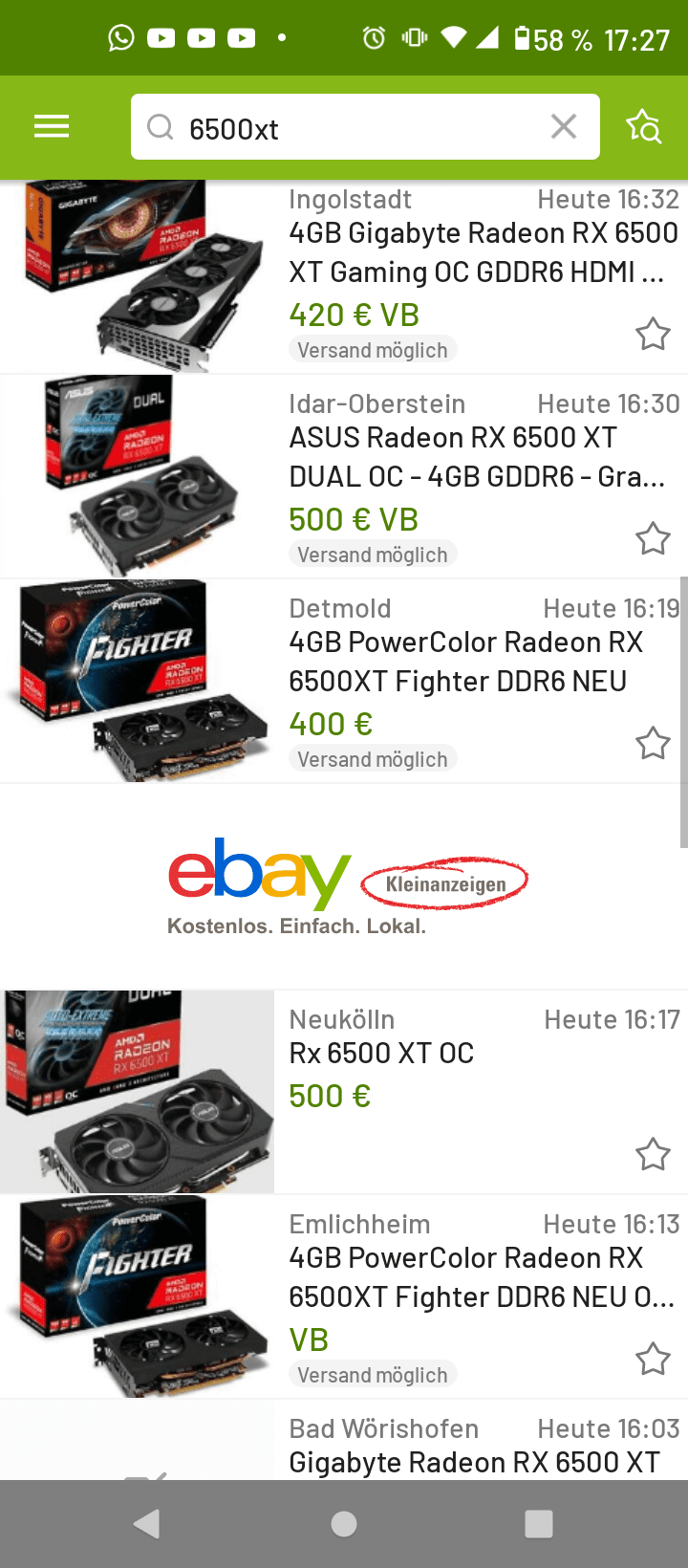The height and width of the screenshot is (1568, 688).
Task: Favorite the ASUS DUAL OC listing star
Action: point(654,538)
